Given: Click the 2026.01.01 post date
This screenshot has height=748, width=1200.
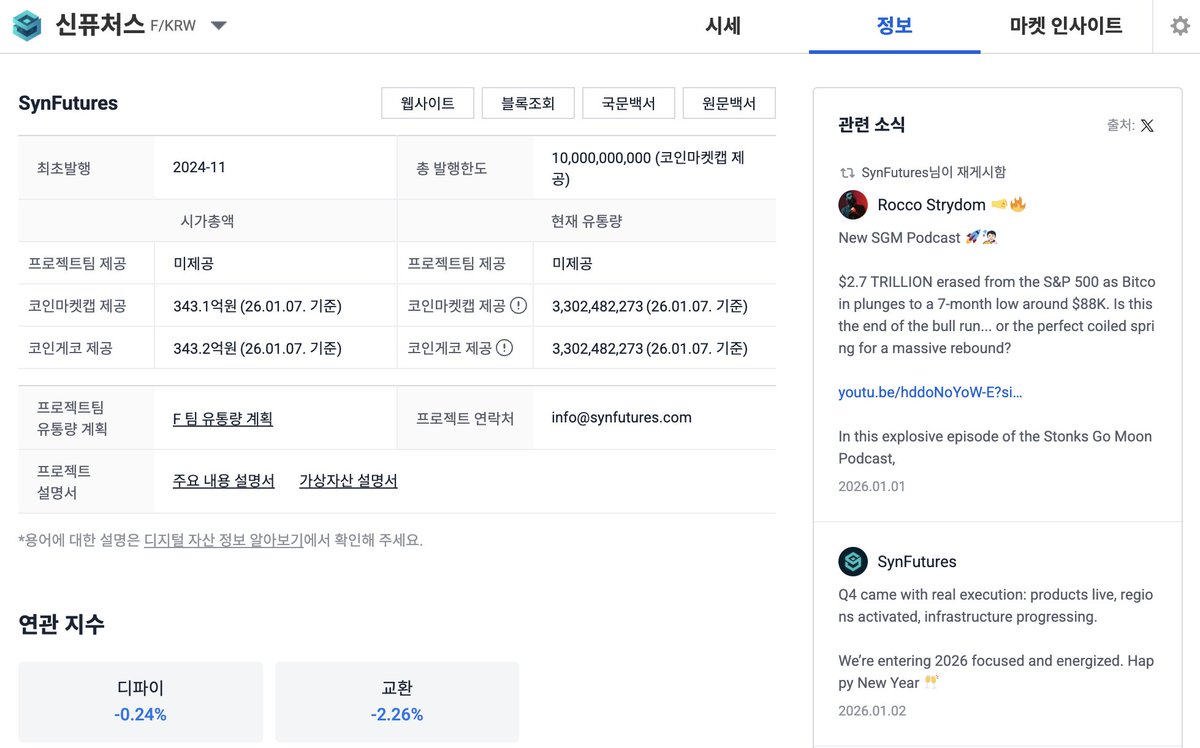Looking at the screenshot, I should click(871, 486).
